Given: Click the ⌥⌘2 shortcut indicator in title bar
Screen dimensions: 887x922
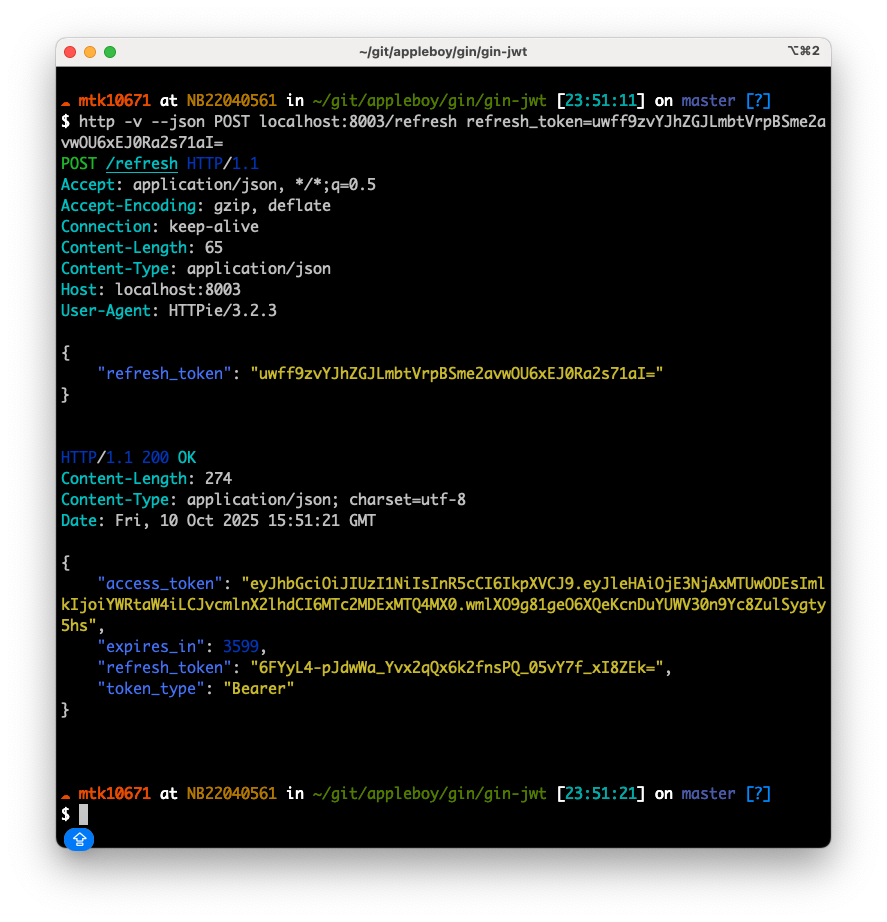Looking at the screenshot, I should 803,51.
